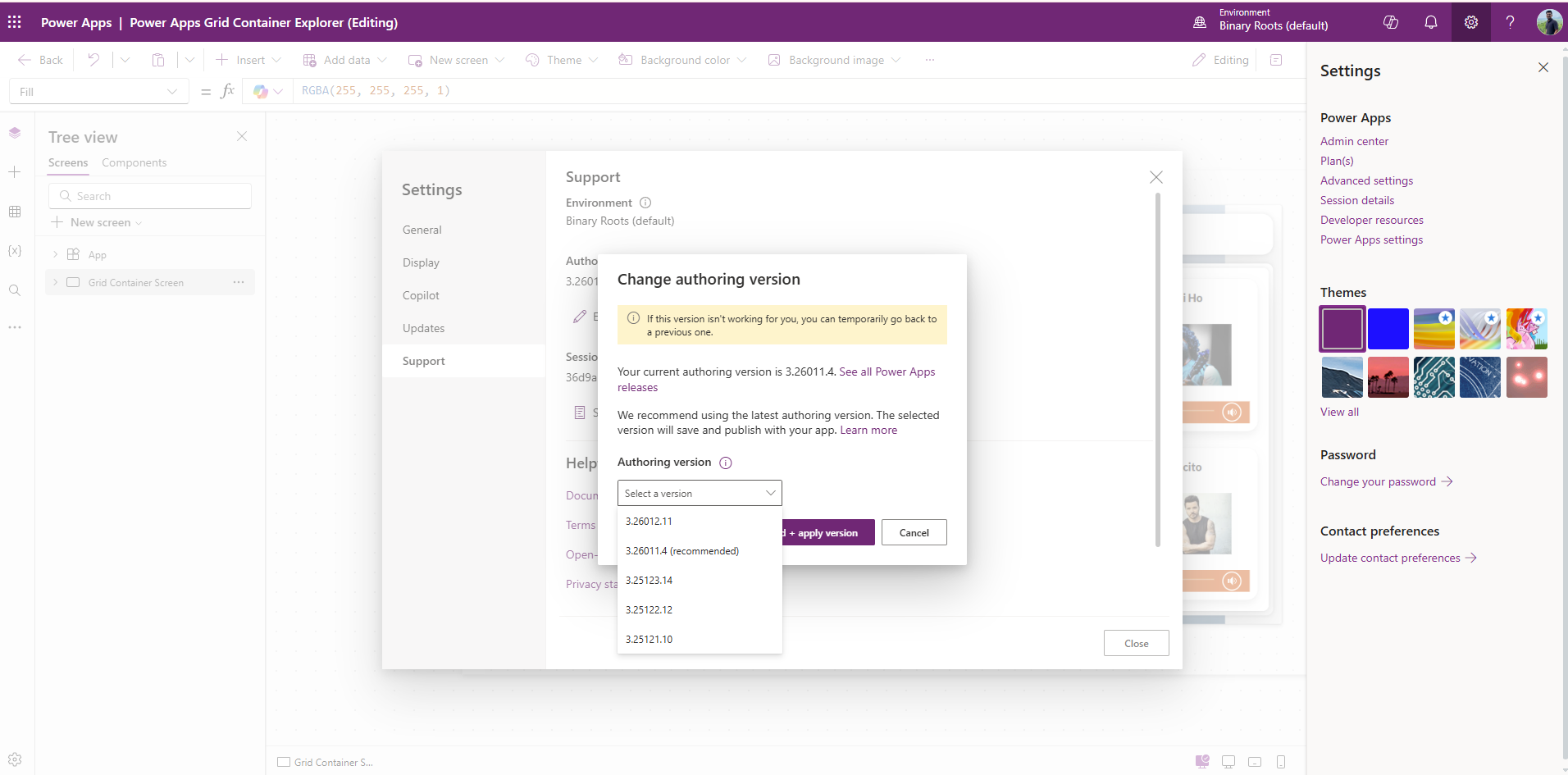Viewport: 1568px width, 775px height.
Task: Open the Select a version combo box
Action: tap(700, 493)
